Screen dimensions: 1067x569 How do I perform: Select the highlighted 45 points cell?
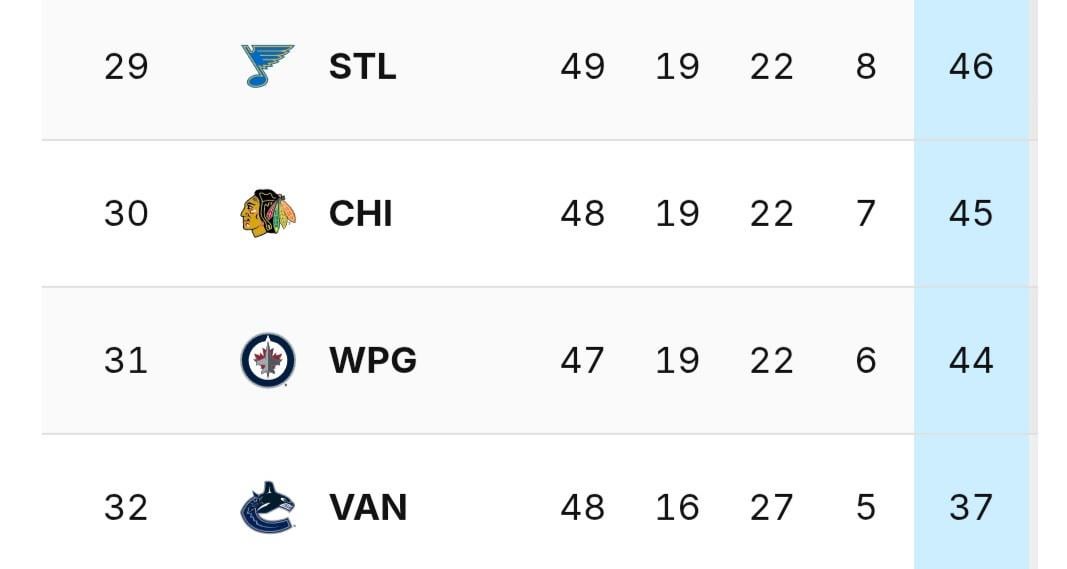point(971,214)
